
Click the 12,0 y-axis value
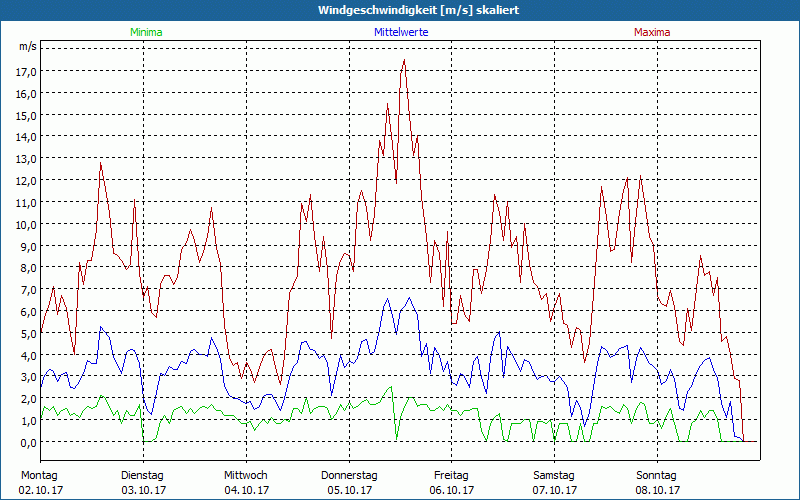pyautogui.click(x=26, y=181)
